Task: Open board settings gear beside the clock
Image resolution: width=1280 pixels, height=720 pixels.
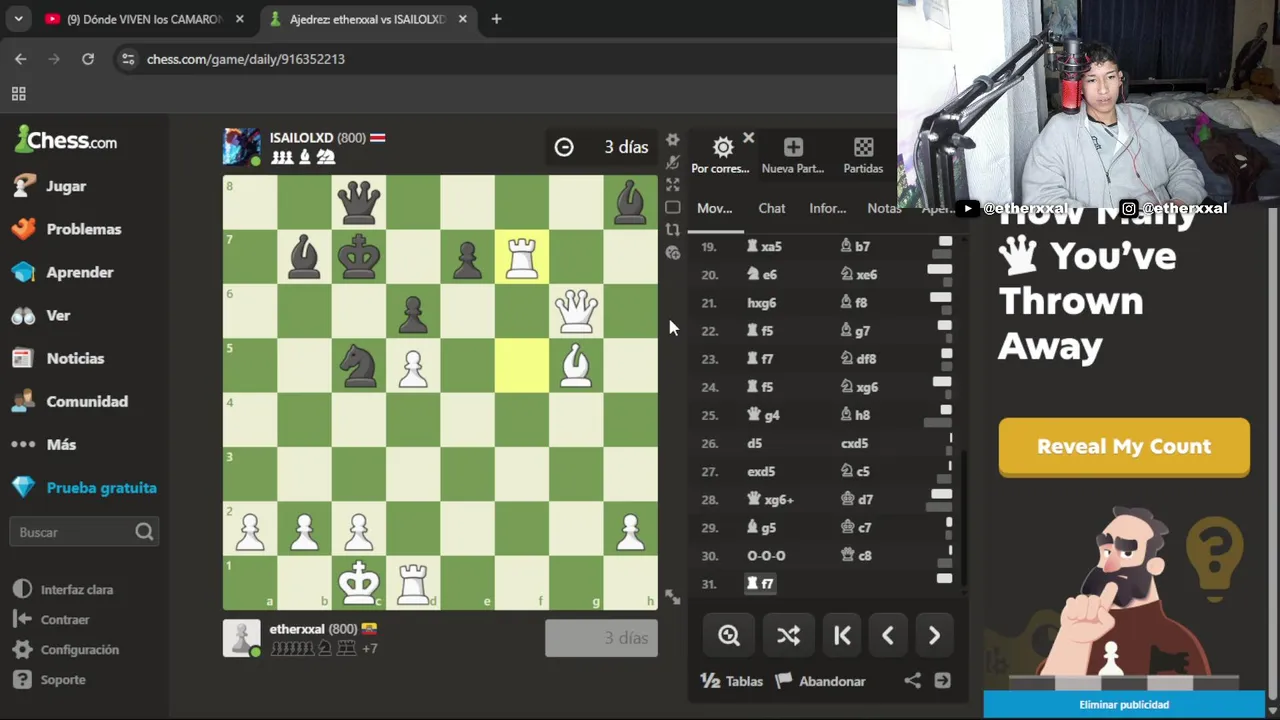Action: pyautogui.click(x=673, y=140)
